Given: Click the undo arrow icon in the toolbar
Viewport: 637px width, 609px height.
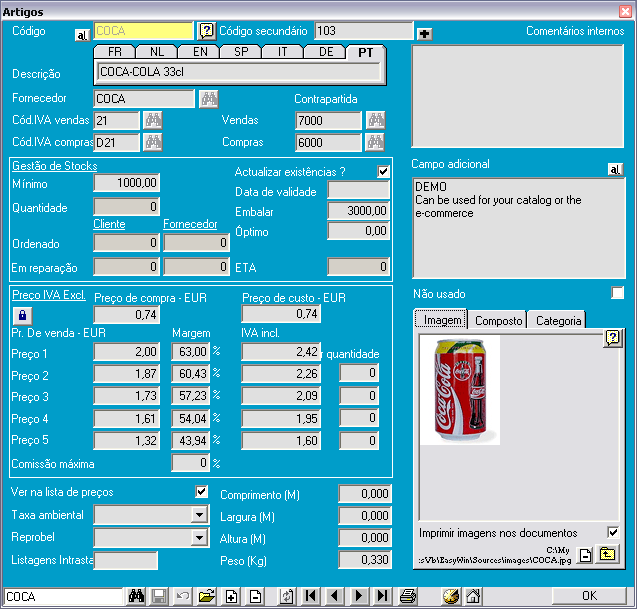Looking at the screenshot, I should [x=183, y=596].
